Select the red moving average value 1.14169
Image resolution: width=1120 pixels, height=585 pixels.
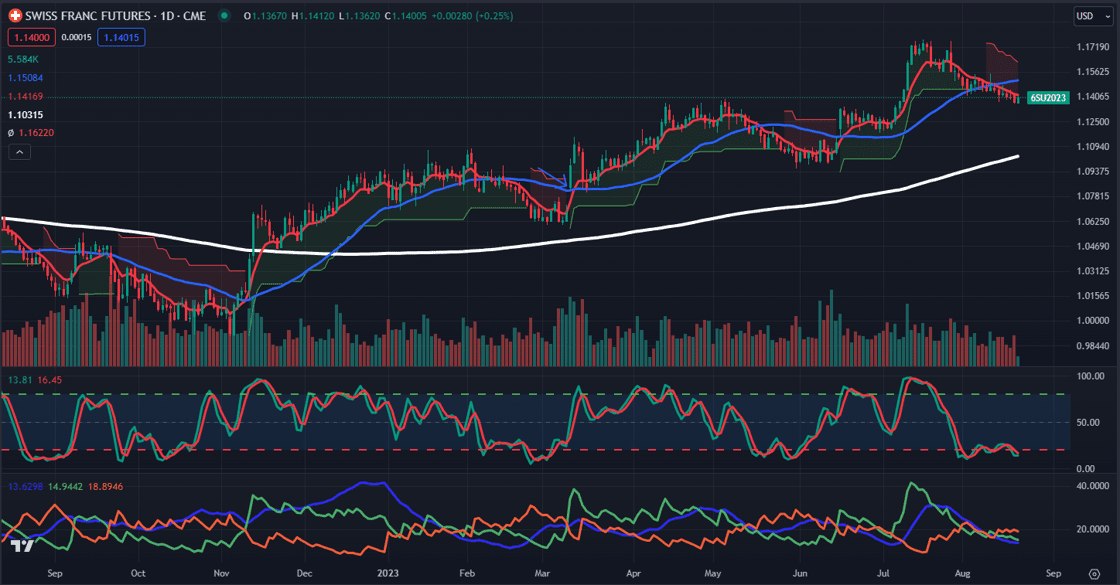[26, 96]
